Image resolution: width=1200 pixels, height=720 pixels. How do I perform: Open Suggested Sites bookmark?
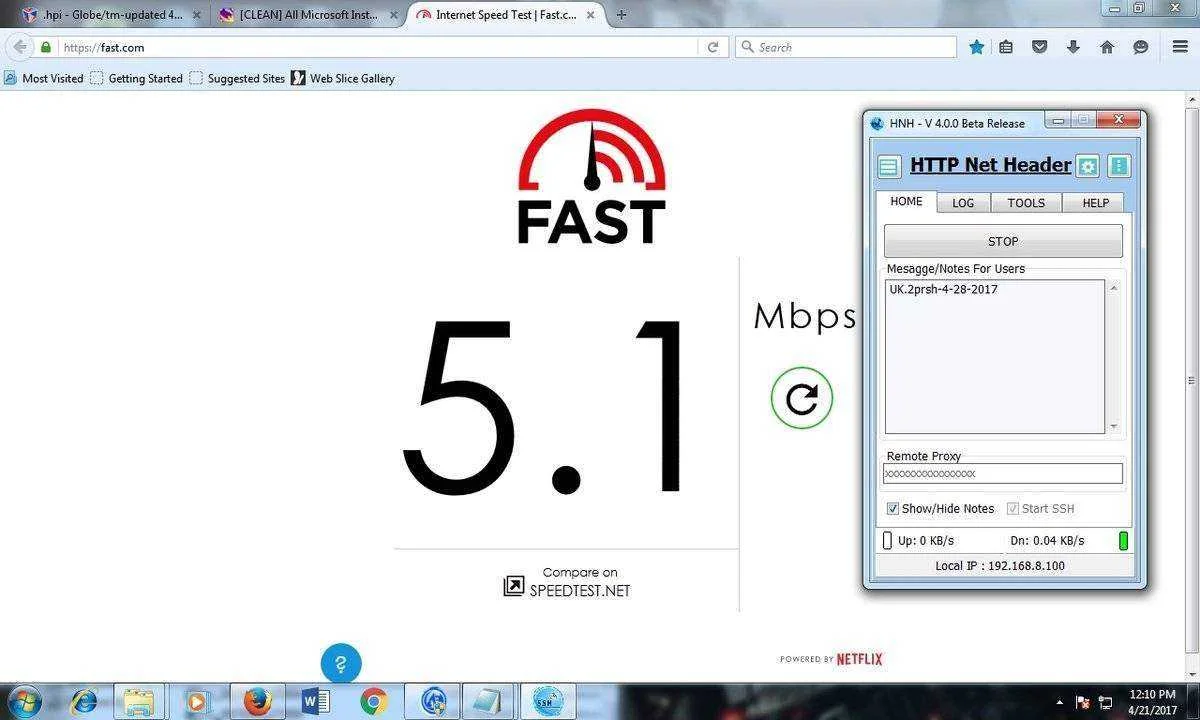coord(237,78)
